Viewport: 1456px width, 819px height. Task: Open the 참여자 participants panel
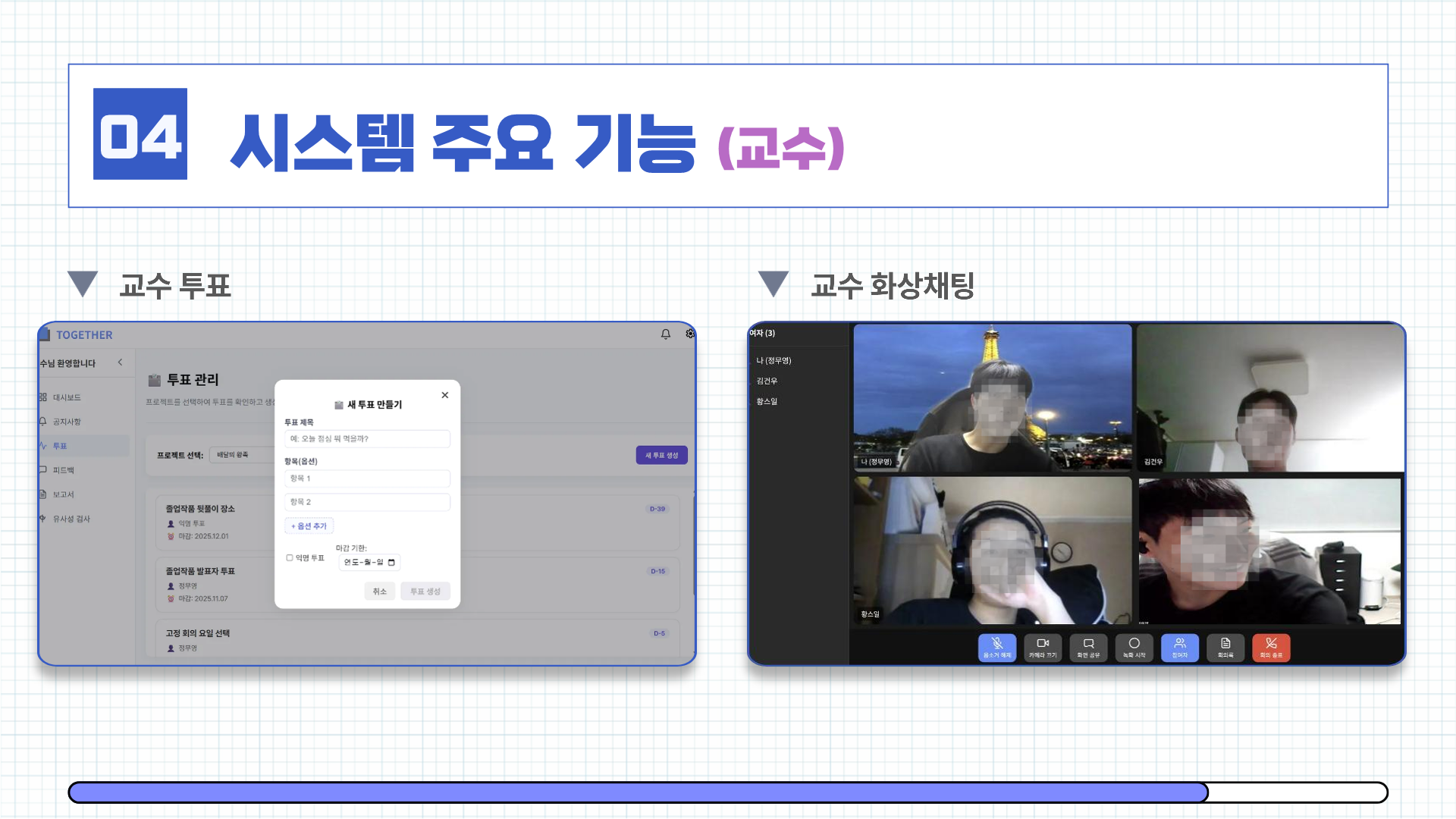tap(1179, 648)
